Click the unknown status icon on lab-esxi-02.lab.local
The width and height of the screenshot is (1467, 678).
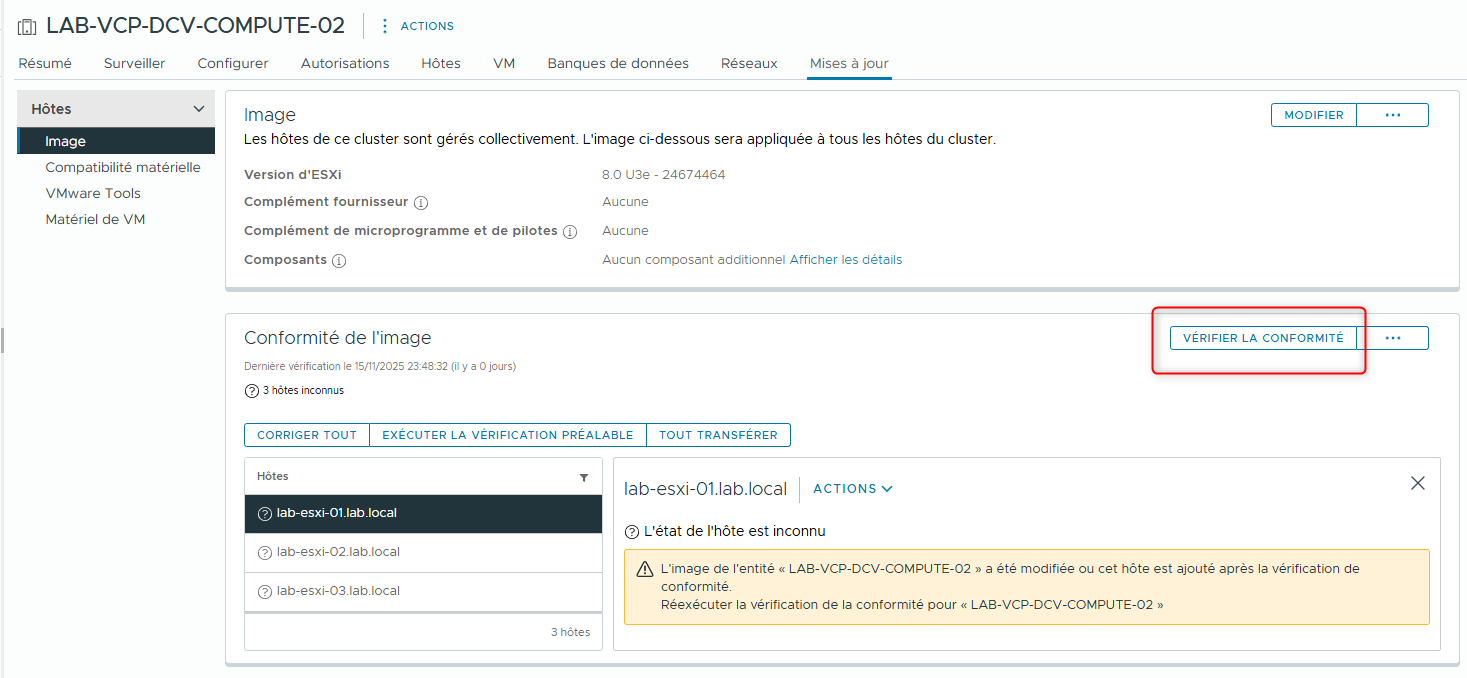click(x=263, y=551)
